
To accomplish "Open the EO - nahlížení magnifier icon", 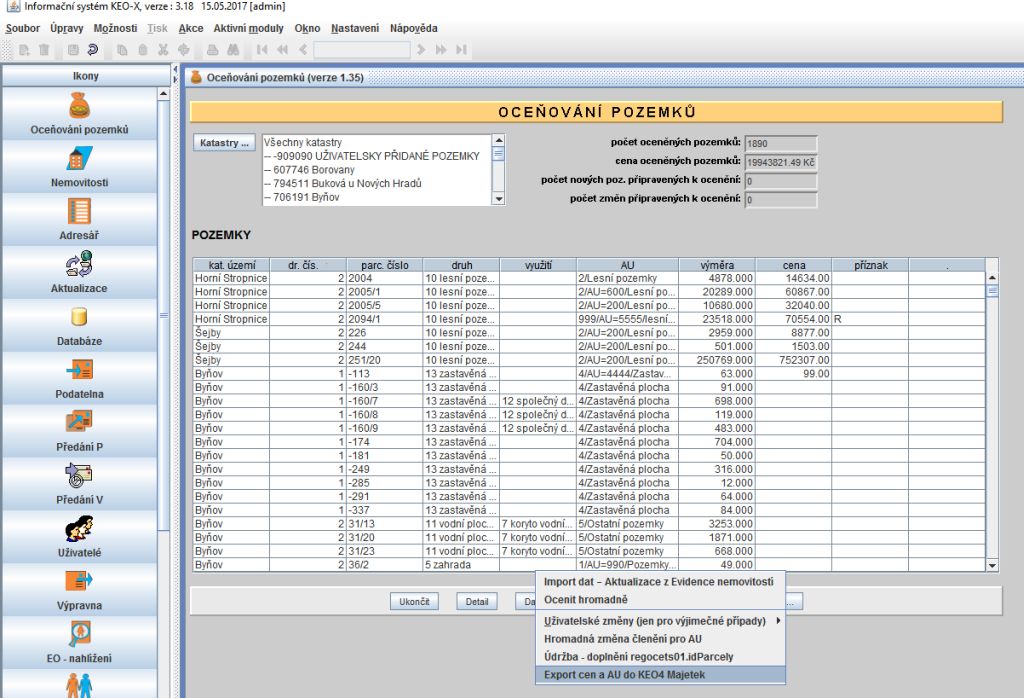I will coord(79,633).
